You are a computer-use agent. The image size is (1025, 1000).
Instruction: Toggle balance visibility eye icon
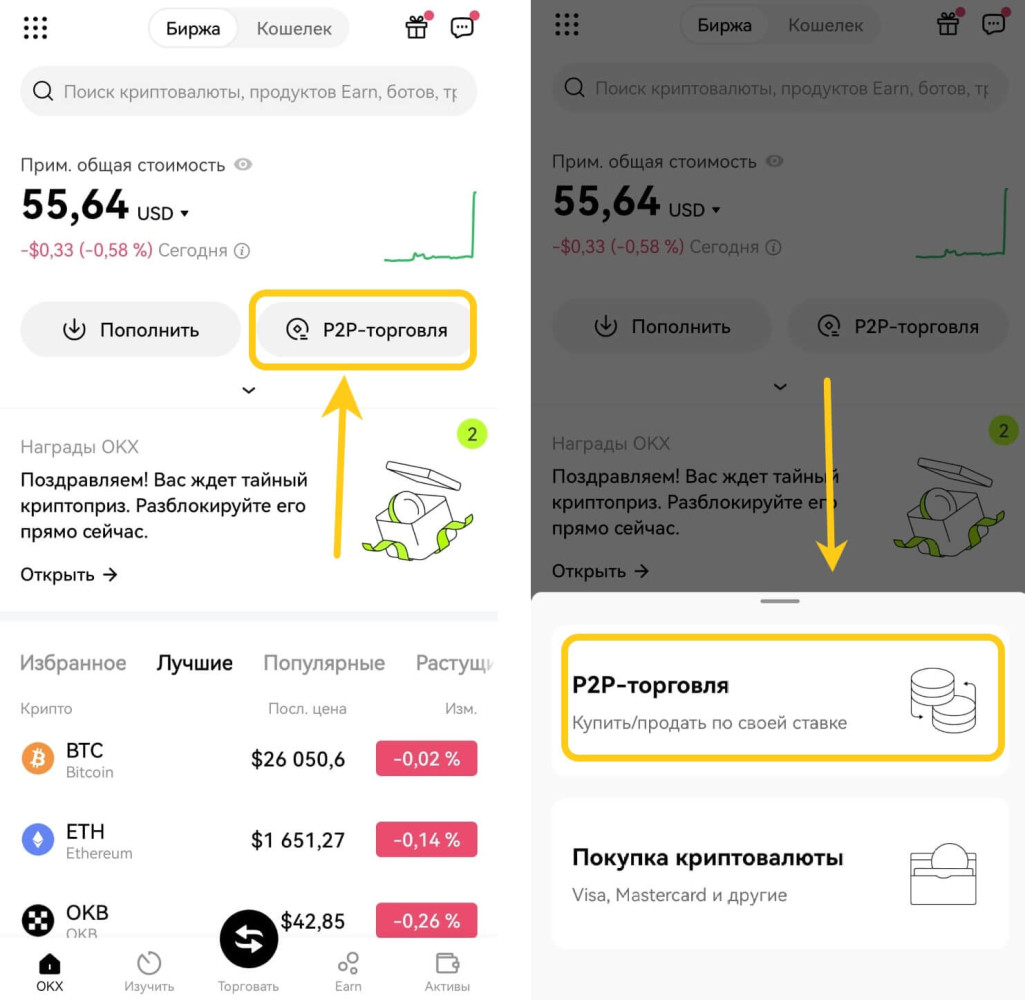click(243, 164)
